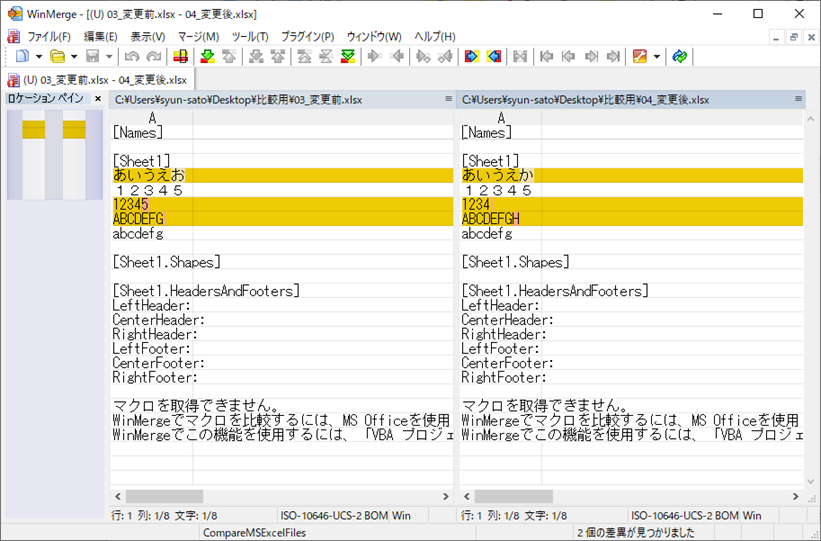Close the Location Pane
Screen dimensions: 821x541
(98, 99)
